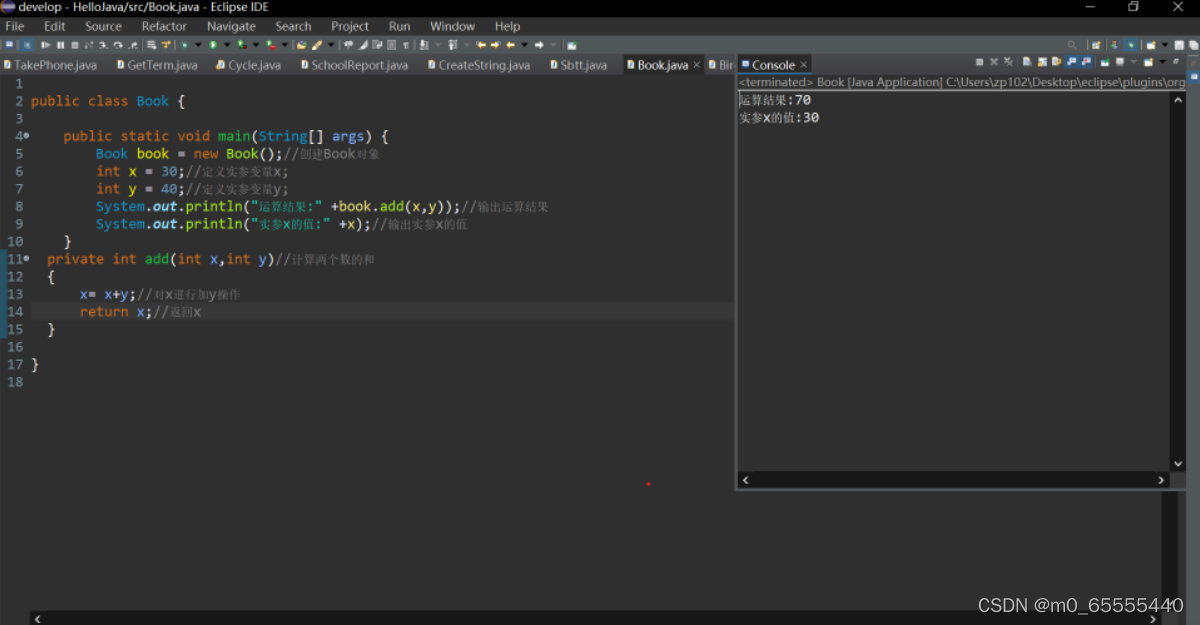This screenshot has width=1200, height=625.
Task: Toggle Scroll Lock in the Console toolbar
Action: (1041, 61)
